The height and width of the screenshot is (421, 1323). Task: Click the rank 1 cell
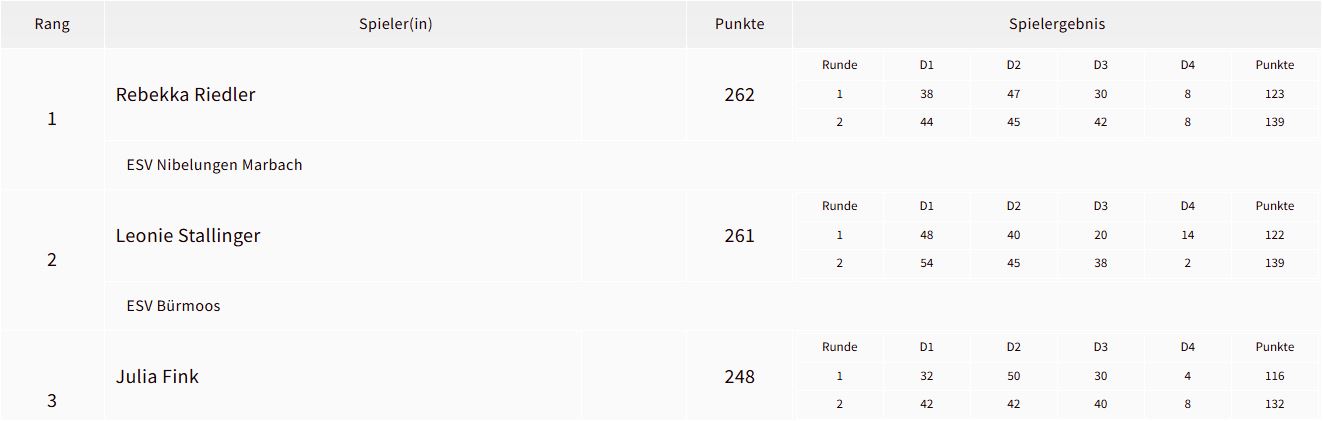click(x=52, y=119)
